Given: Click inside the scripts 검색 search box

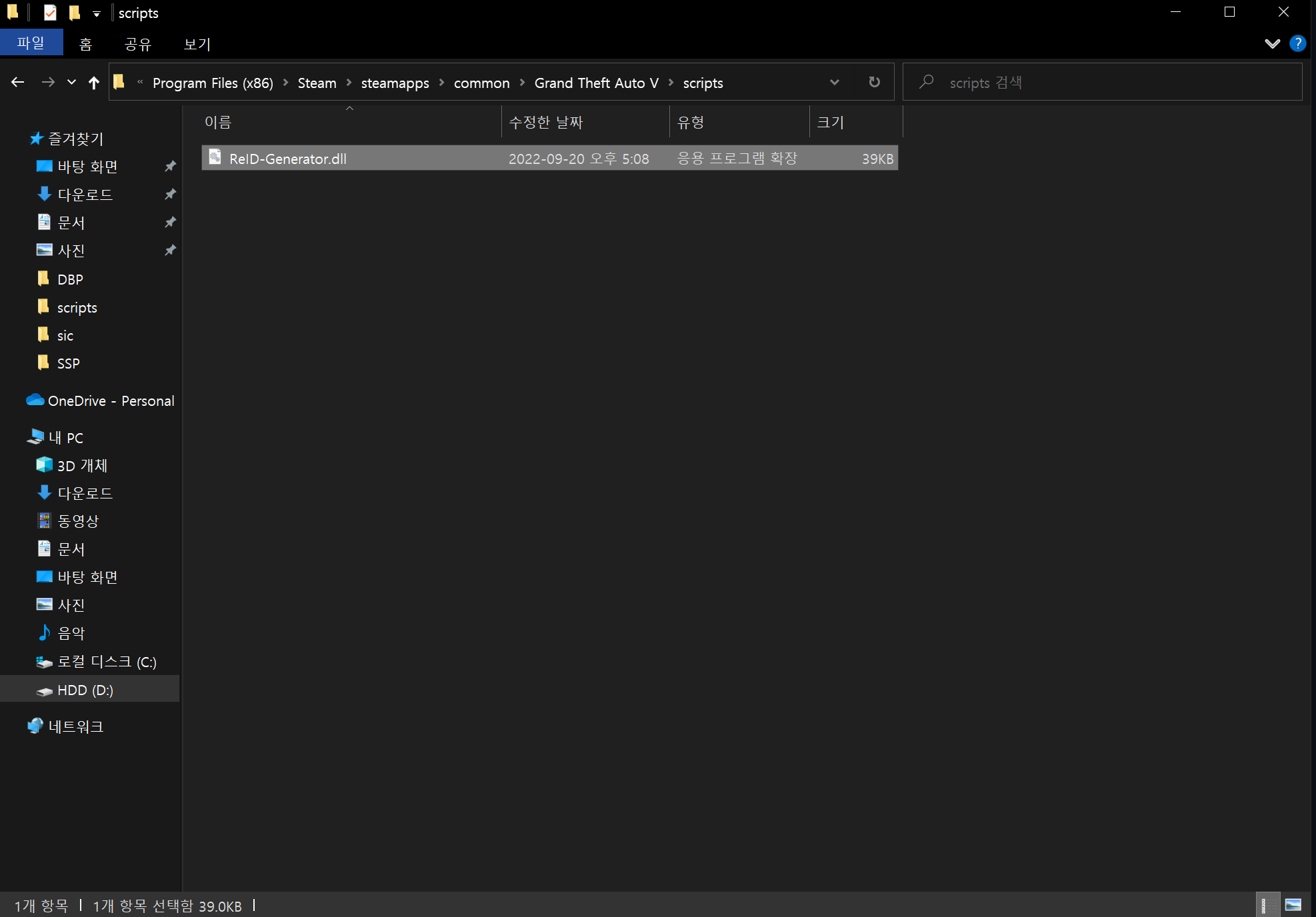Looking at the screenshot, I should pos(1067,82).
